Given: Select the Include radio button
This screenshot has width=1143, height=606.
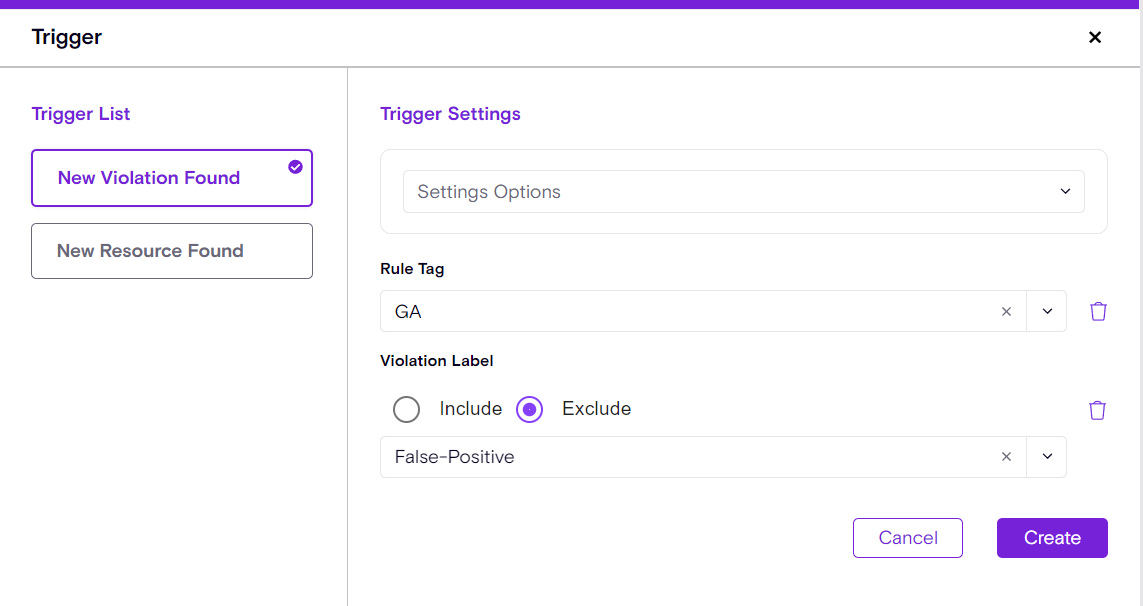Looking at the screenshot, I should coord(406,409).
